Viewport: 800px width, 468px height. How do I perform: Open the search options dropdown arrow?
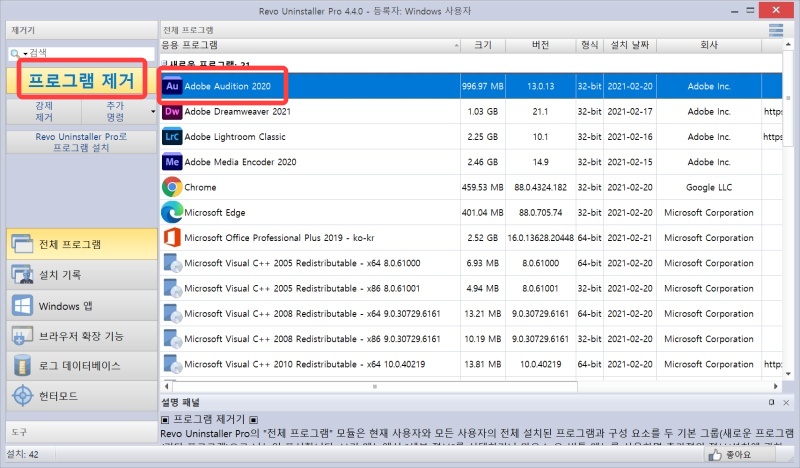(25, 54)
